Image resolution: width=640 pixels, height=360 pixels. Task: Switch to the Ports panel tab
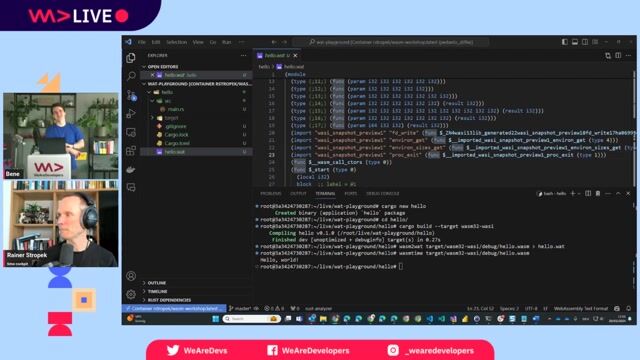point(350,193)
